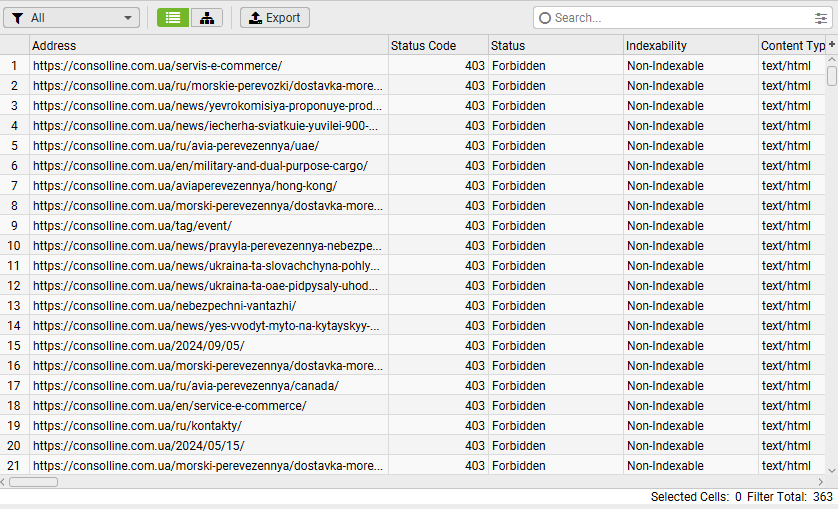Screen dimensions: 838x509
Task: Select the servis-e-commerce URL row
Action: 157,66
